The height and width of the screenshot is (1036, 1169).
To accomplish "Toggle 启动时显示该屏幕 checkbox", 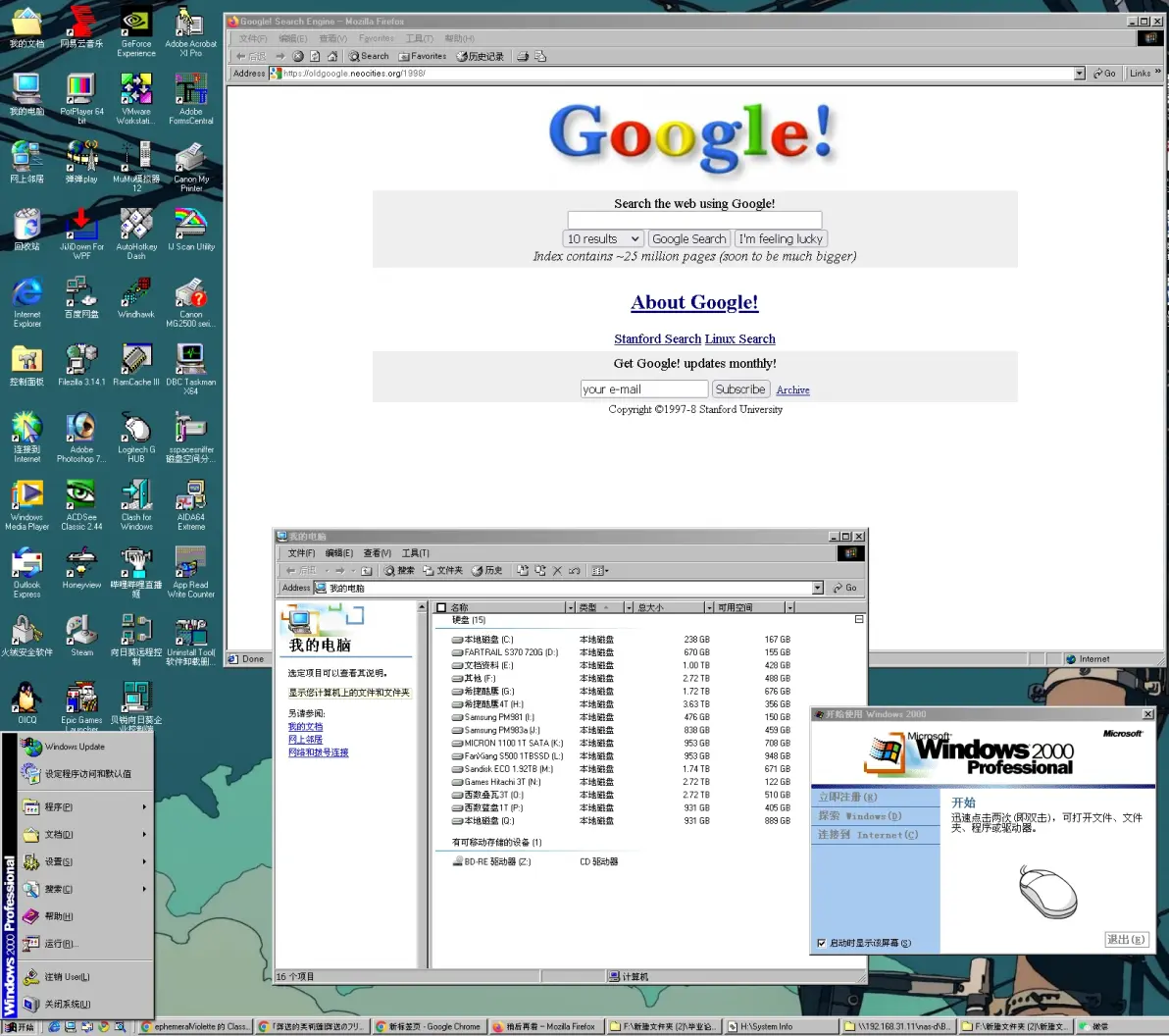I will pyautogui.click(x=822, y=943).
